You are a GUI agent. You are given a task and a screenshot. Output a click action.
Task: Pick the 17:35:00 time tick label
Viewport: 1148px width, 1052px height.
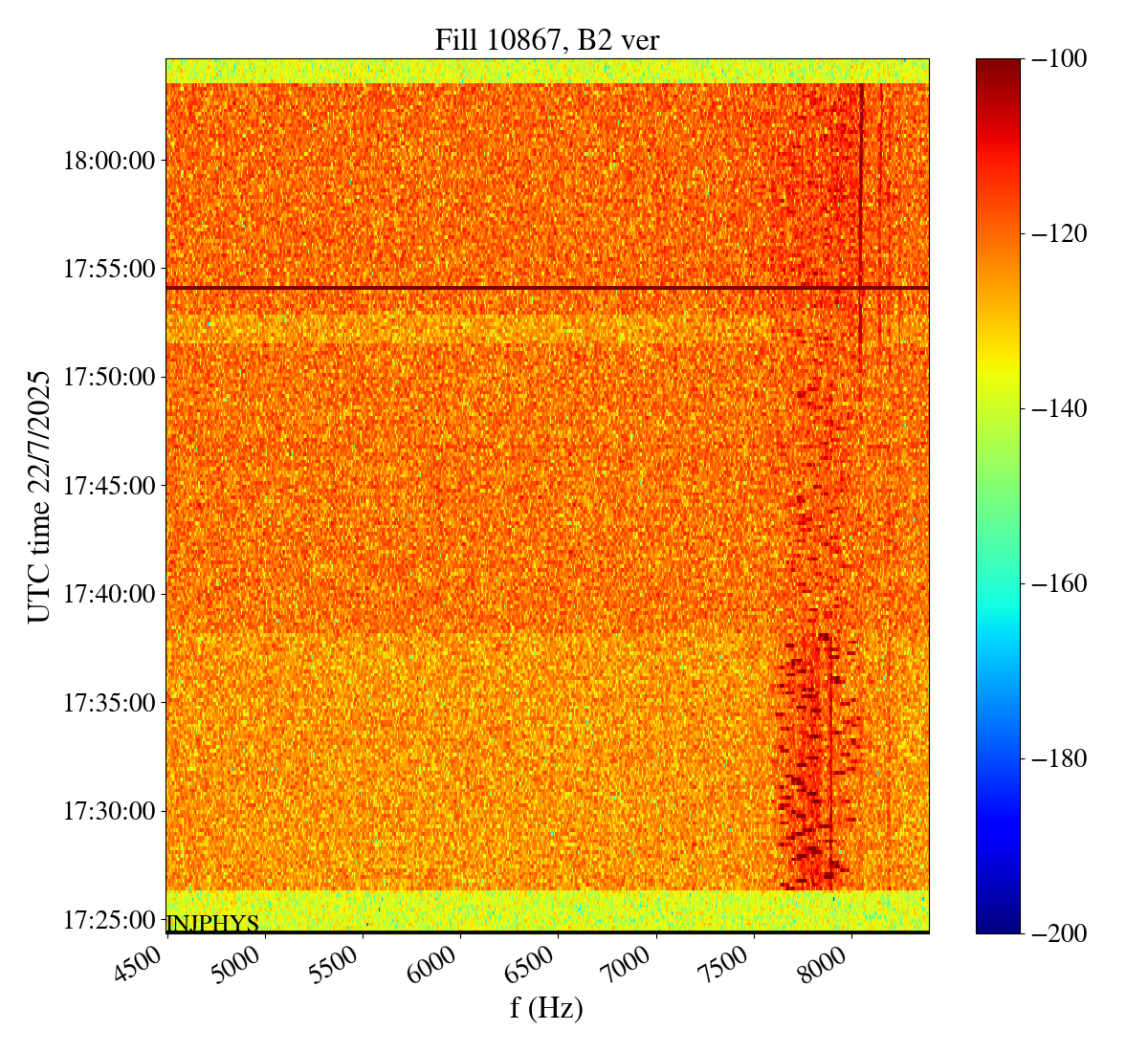click(109, 703)
